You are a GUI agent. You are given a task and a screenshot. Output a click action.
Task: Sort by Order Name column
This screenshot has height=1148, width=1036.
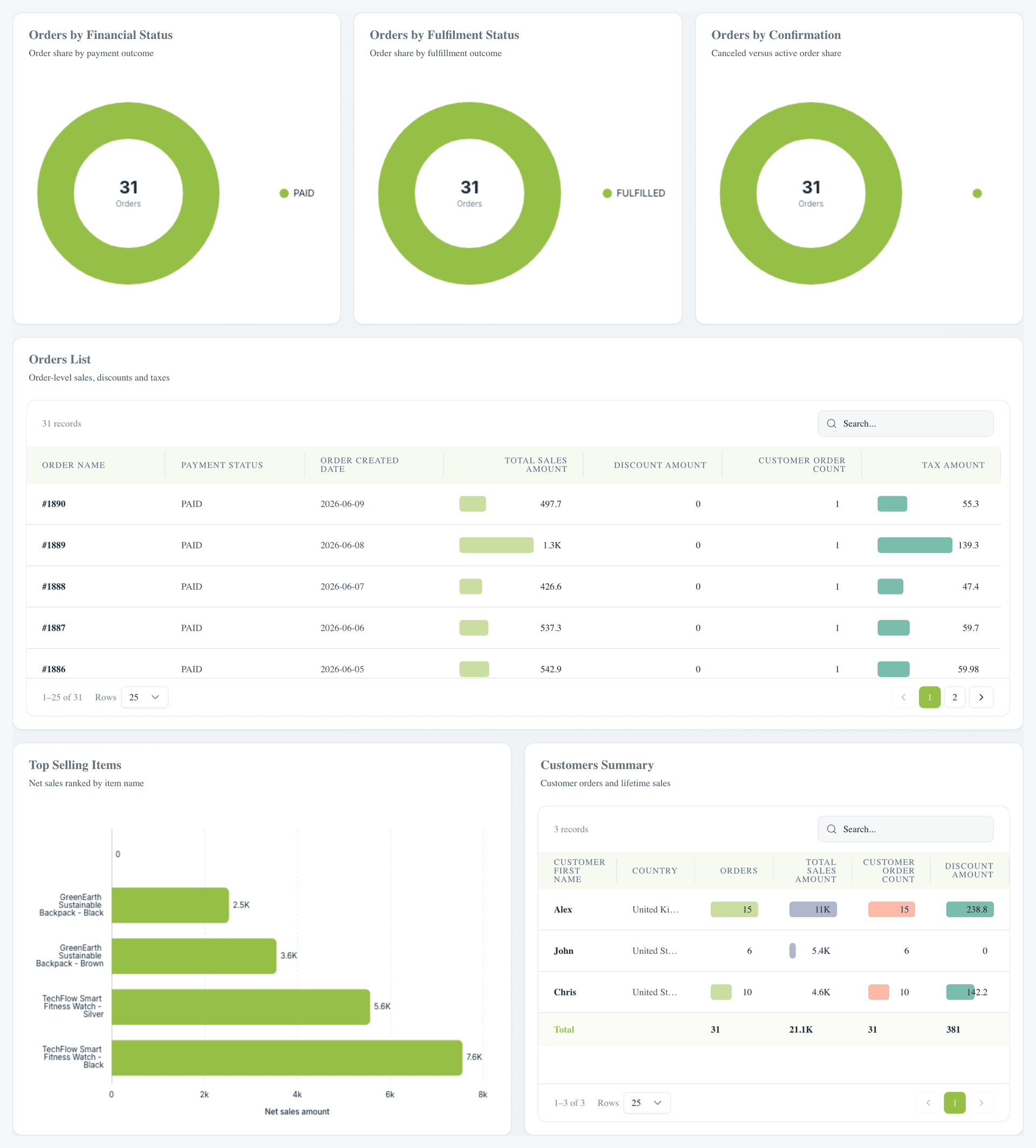pyautogui.click(x=73, y=465)
